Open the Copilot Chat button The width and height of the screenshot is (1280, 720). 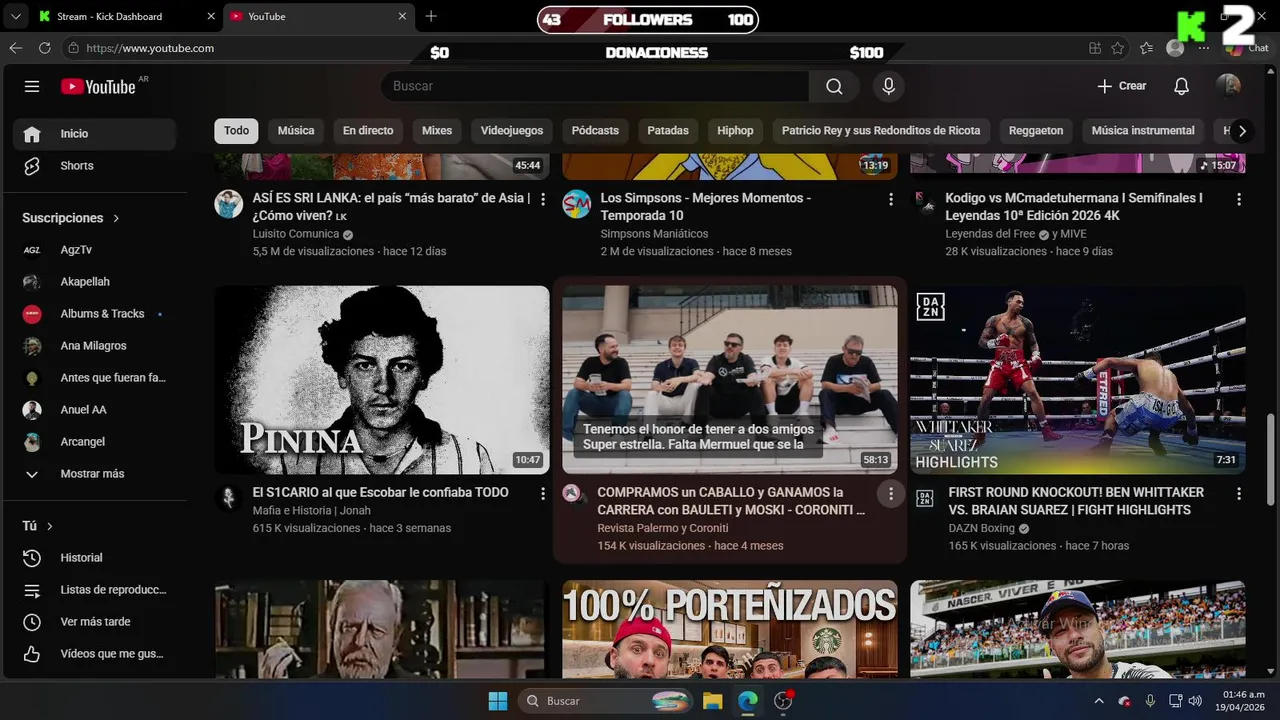point(1247,48)
